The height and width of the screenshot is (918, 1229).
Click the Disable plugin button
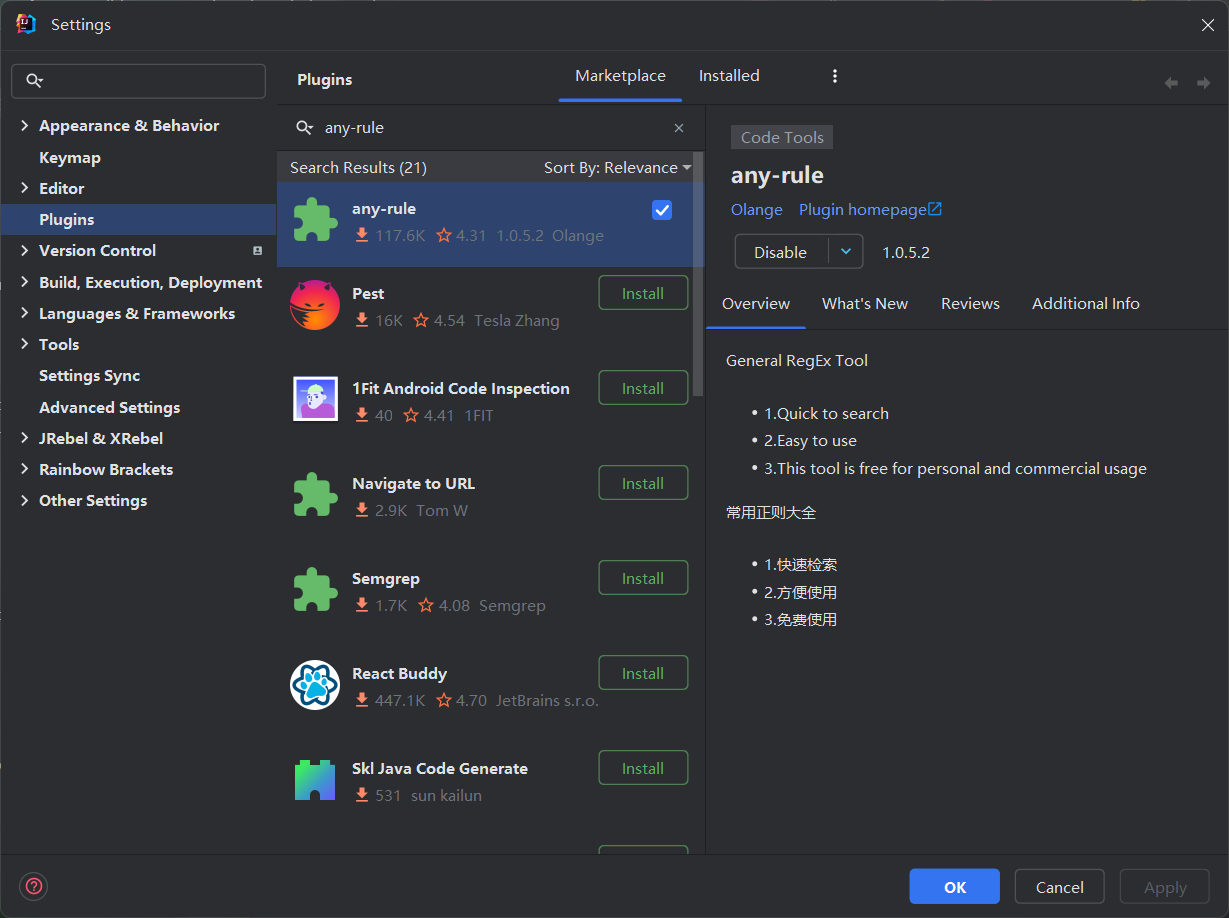pos(781,252)
